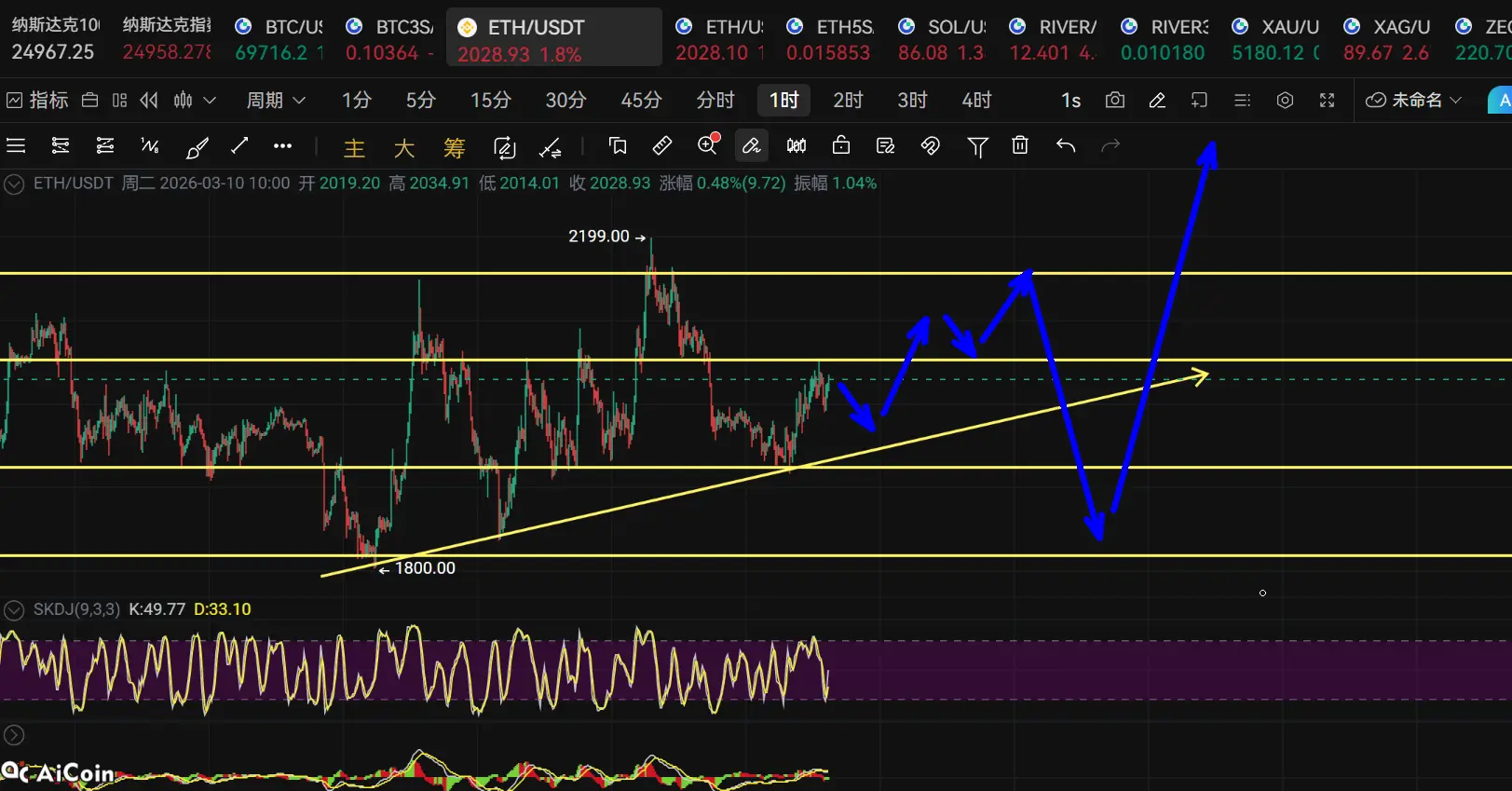
Task: Collapse the ETH/USDT chart info header
Action: pos(14,184)
